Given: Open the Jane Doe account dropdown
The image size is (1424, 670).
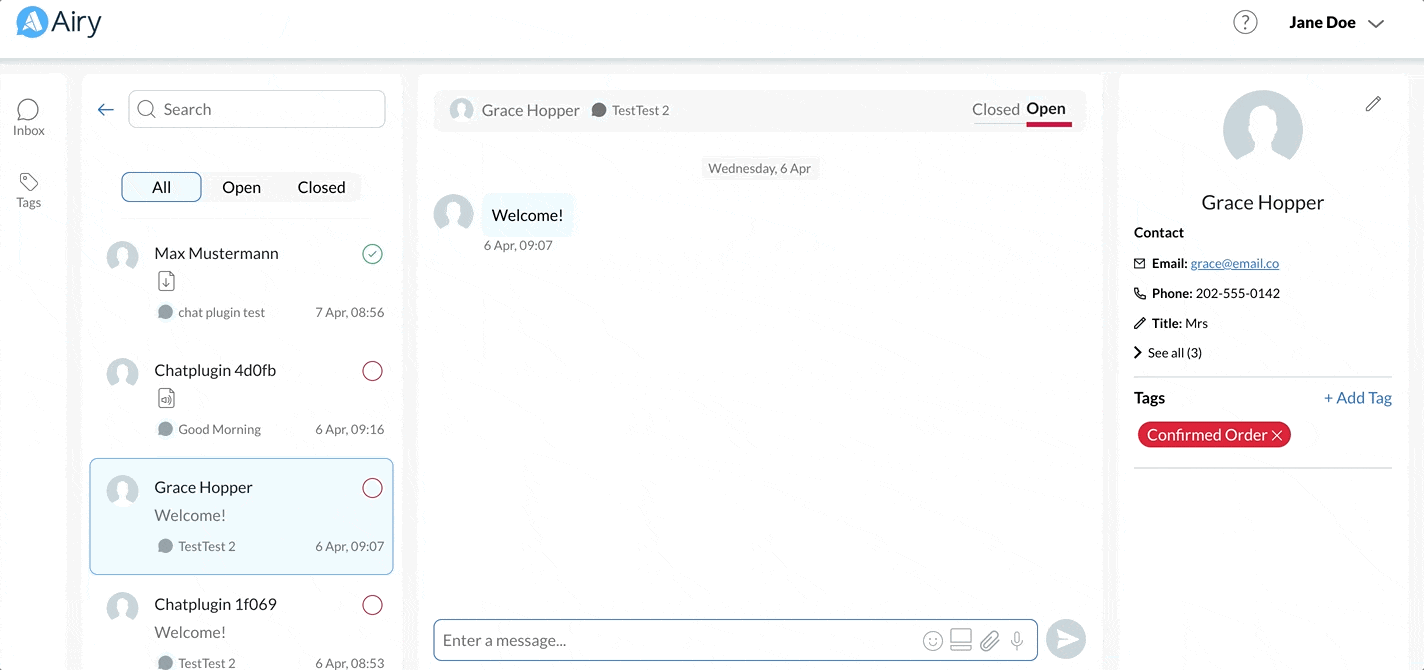Looking at the screenshot, I should point(1336,23).
